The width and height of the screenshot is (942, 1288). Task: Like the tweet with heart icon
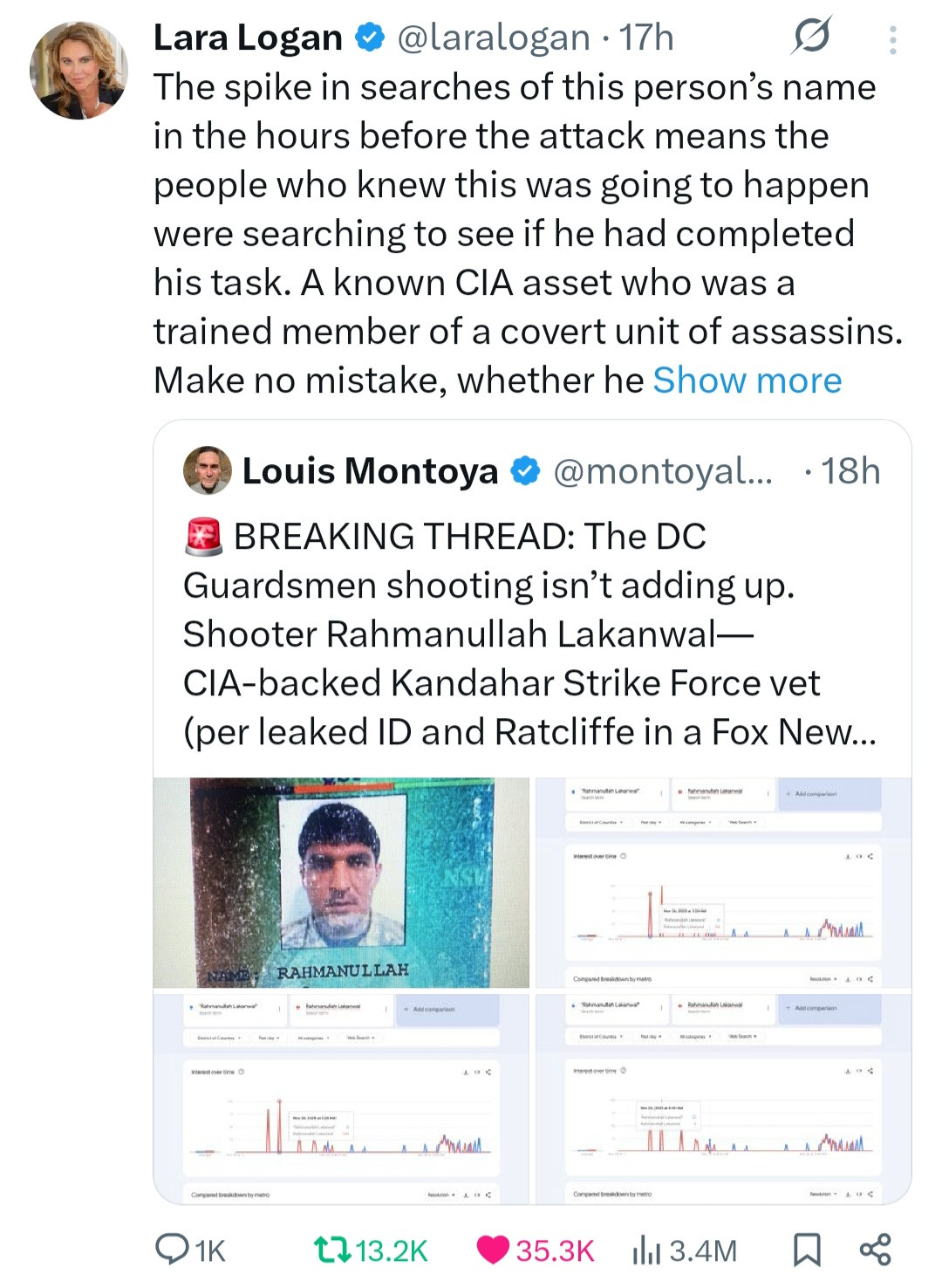point(493,1250)
